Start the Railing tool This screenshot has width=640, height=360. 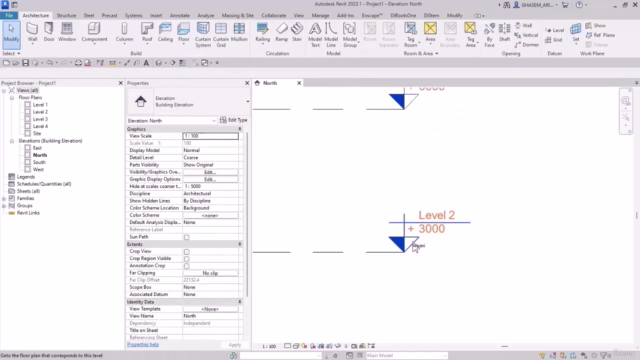262,32
